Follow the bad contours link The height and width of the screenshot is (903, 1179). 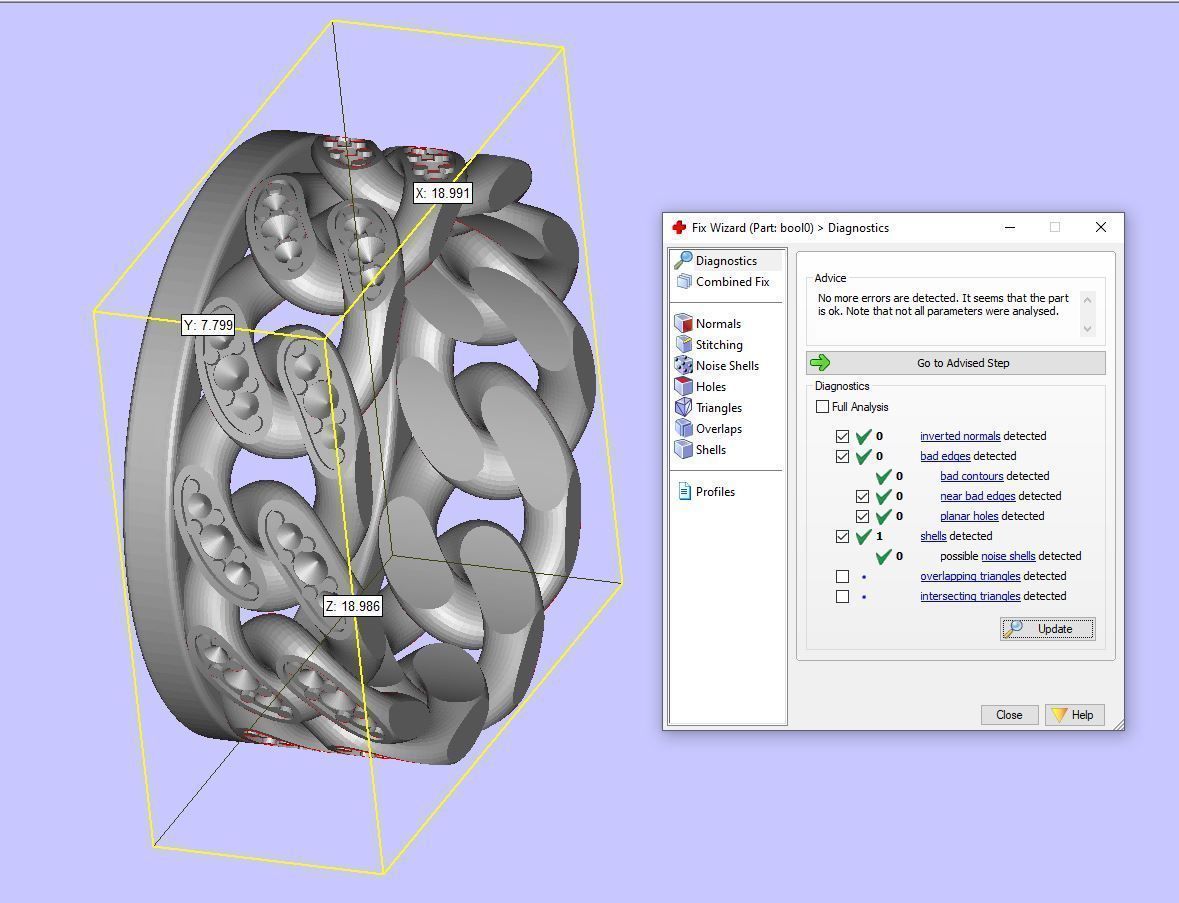click(971, 476)
